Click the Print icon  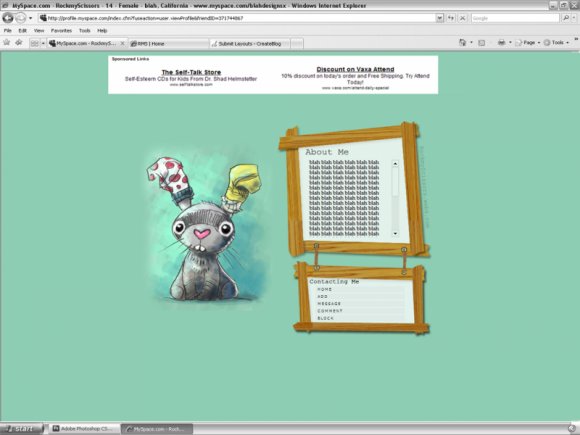coord(501,43)
